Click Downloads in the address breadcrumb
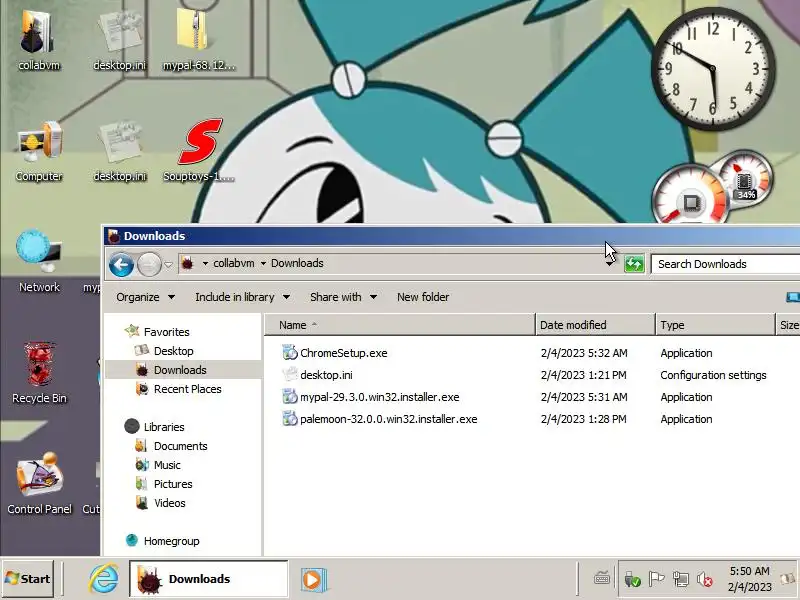This screenshot has width=800, height=600. [x=297, y=263]
